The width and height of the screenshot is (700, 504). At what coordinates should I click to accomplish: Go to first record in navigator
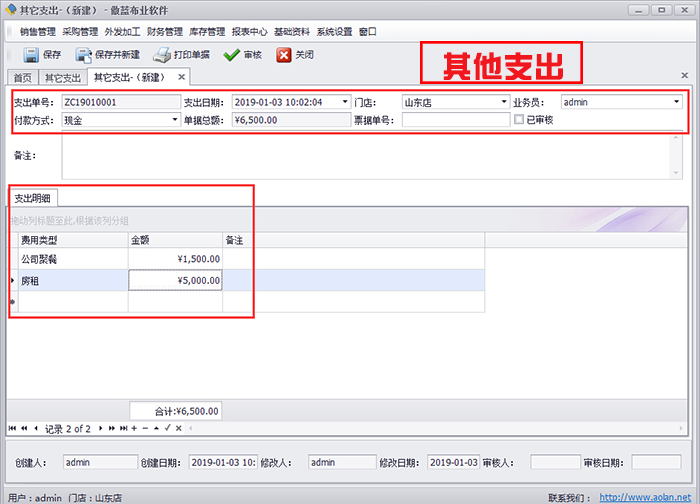click(13, 429)
